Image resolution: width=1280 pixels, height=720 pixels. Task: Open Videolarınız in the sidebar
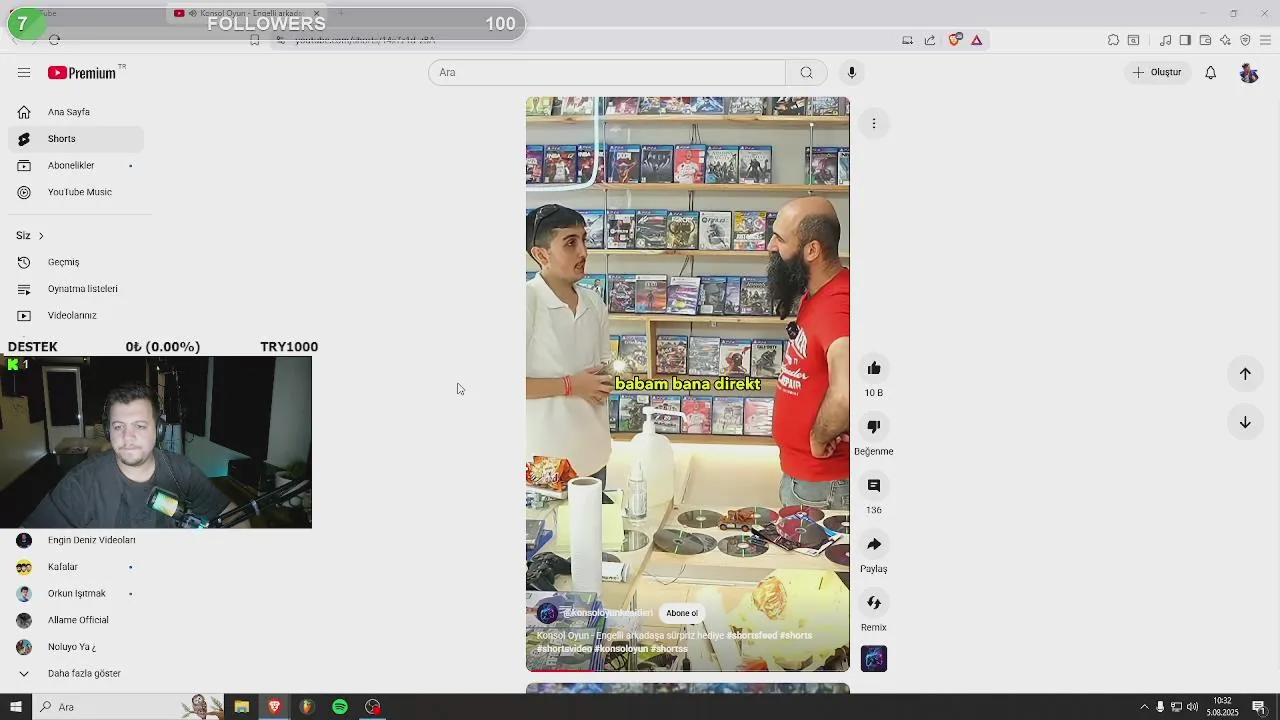(76, 315)
